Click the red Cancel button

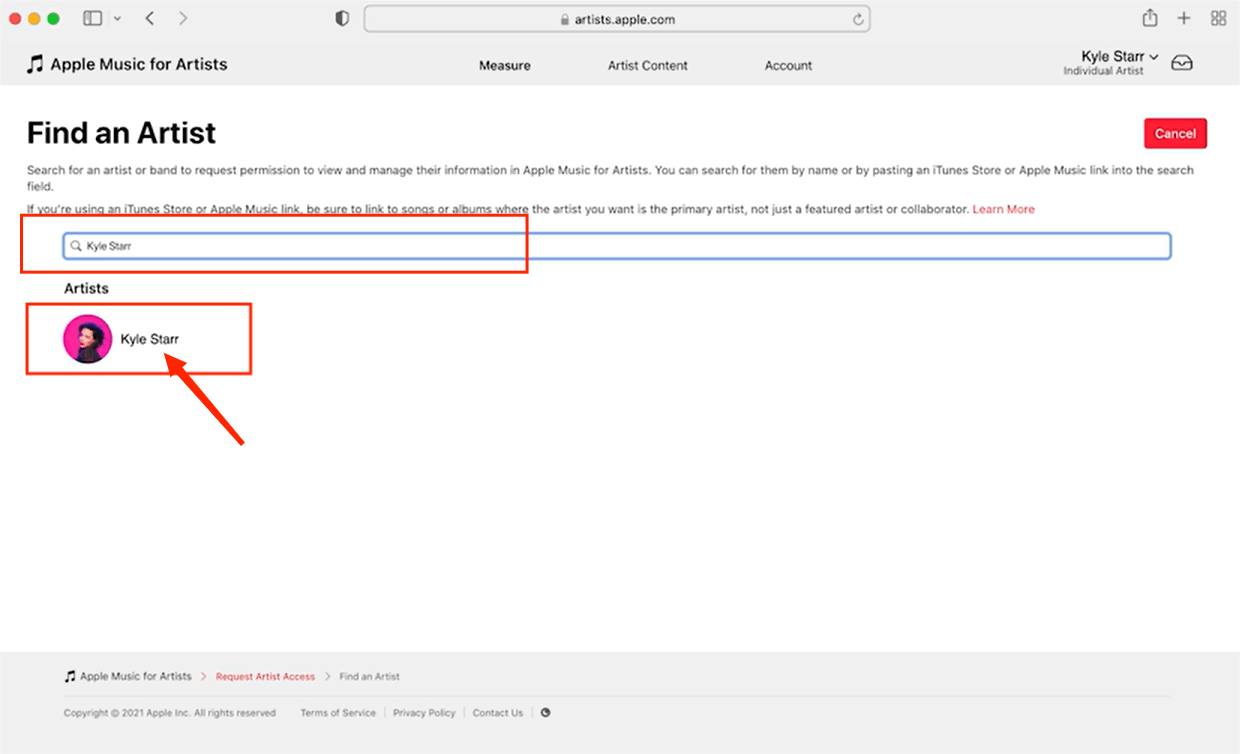click(1175, 133)
